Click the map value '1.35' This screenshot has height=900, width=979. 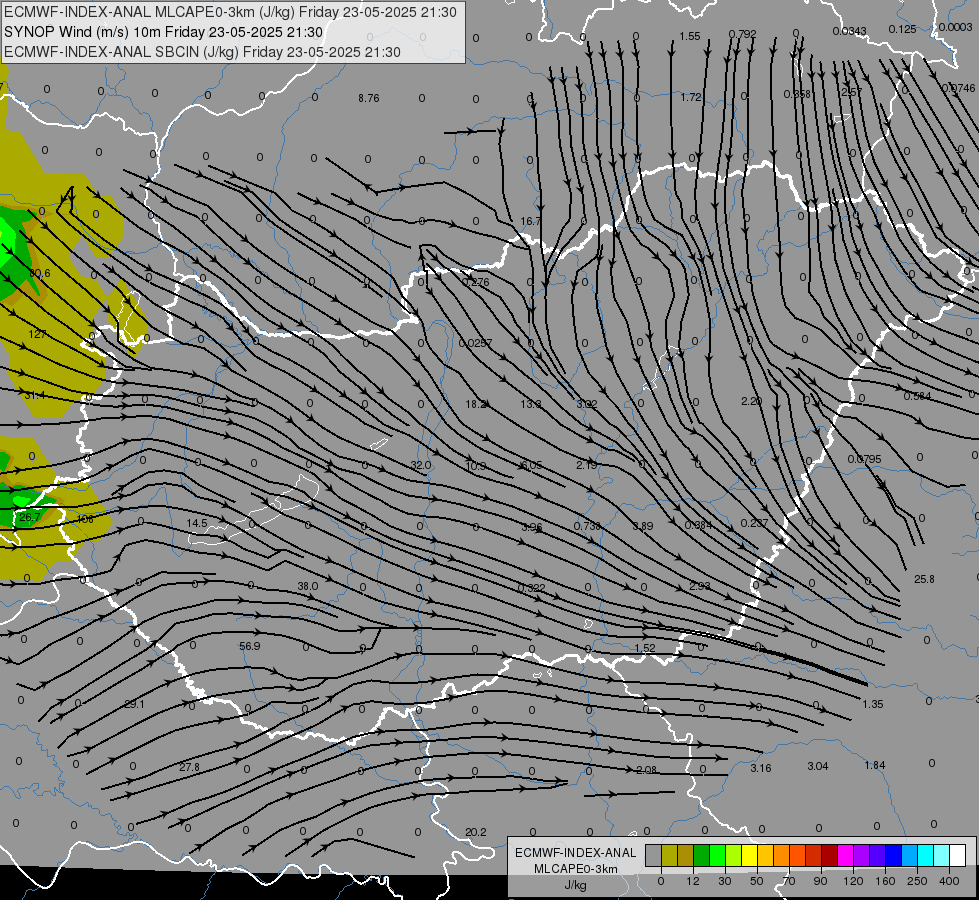click(872, 704)
